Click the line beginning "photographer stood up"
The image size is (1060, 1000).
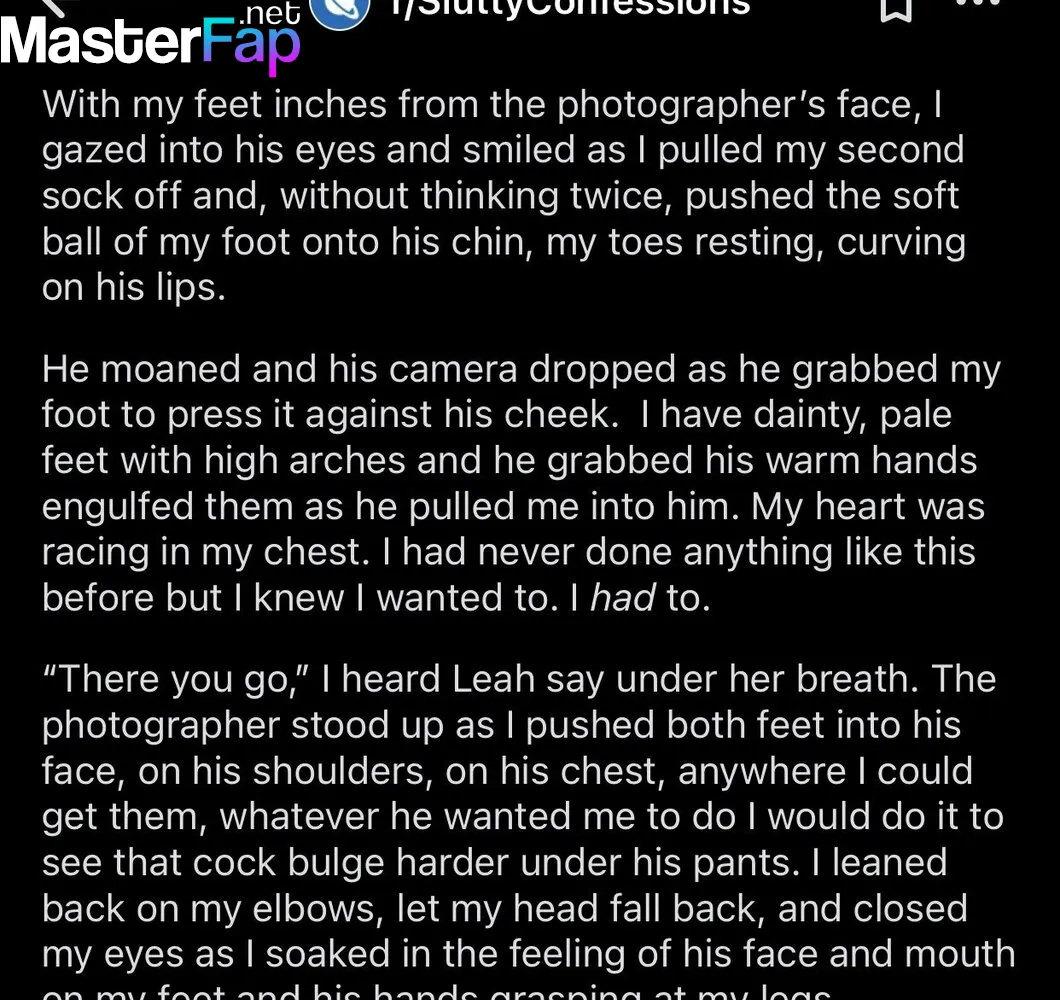(501, 726)
